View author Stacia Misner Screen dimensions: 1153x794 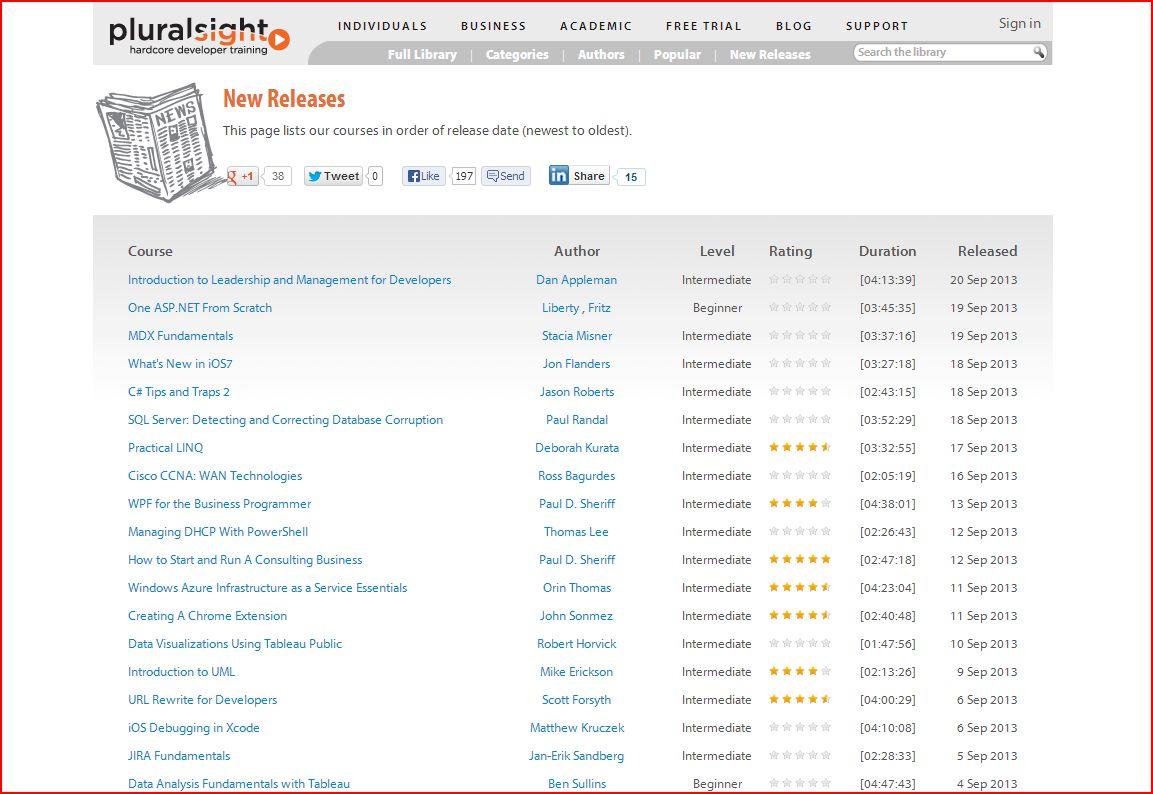tap(576, 336)
